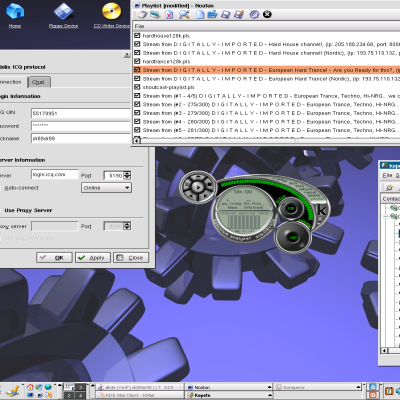
Task: Click the blank page new playlist icon
Action: click(x=200, y=15)
